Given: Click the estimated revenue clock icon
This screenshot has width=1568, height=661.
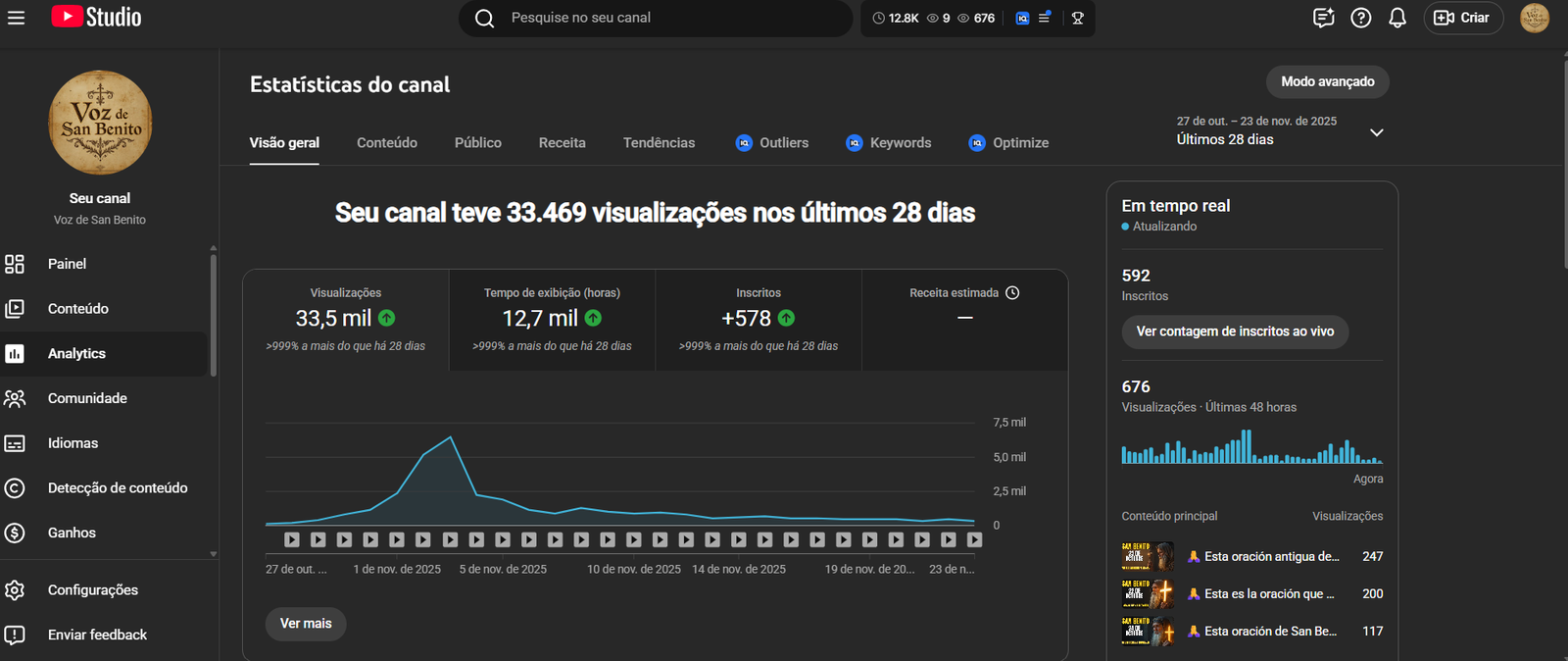Looking at the screenshot, I should pos(1012,293).
